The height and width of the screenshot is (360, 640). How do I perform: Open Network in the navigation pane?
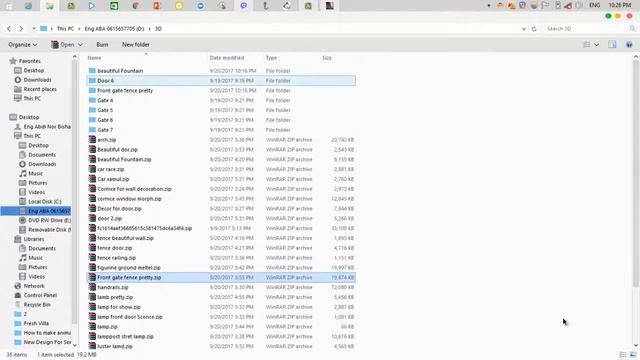34,286
